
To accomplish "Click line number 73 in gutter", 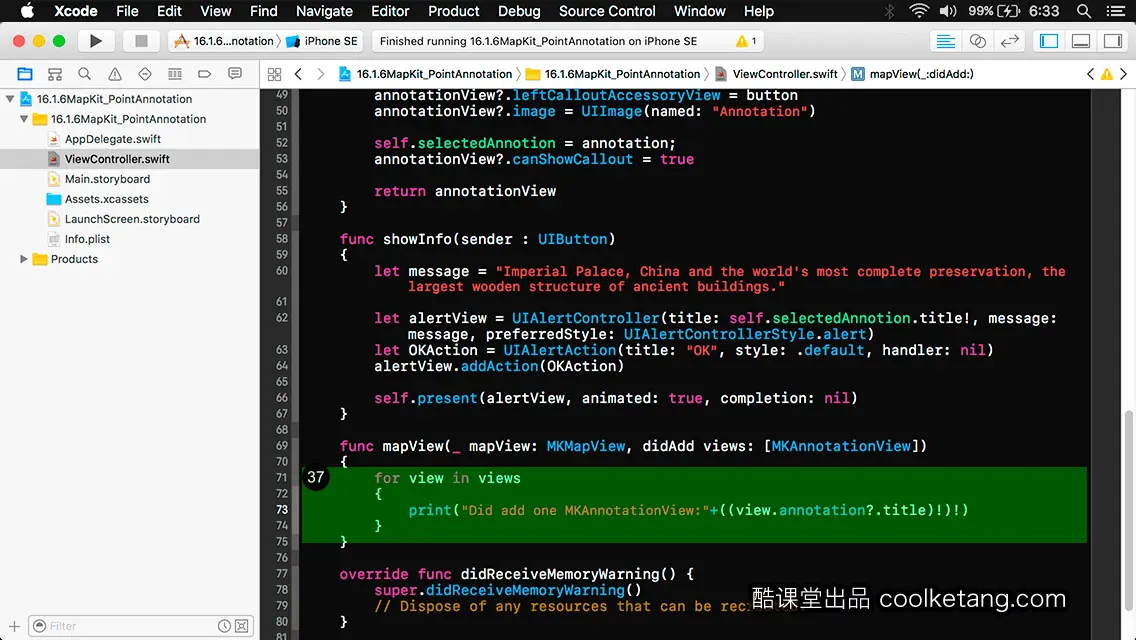I will pyautogui.click(x=281, y=510).
